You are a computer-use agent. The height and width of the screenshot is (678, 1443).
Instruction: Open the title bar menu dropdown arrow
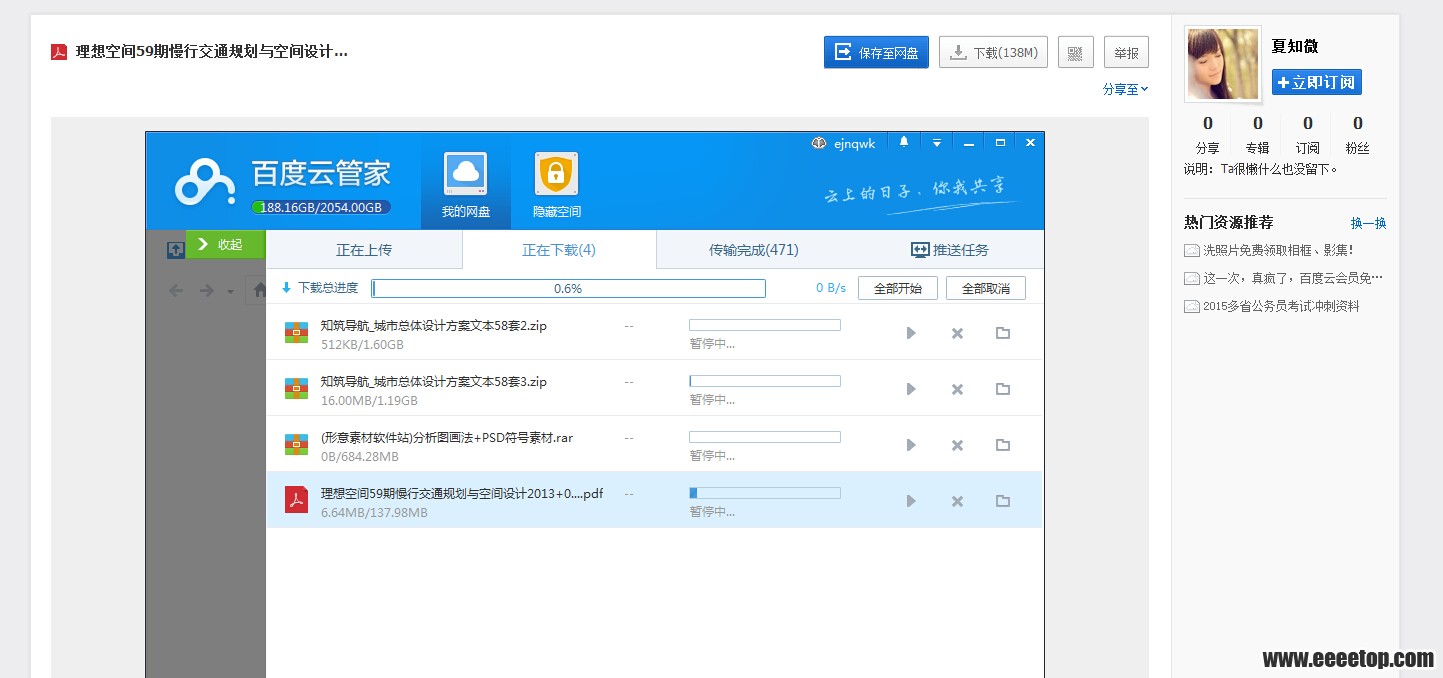[937, 143]
